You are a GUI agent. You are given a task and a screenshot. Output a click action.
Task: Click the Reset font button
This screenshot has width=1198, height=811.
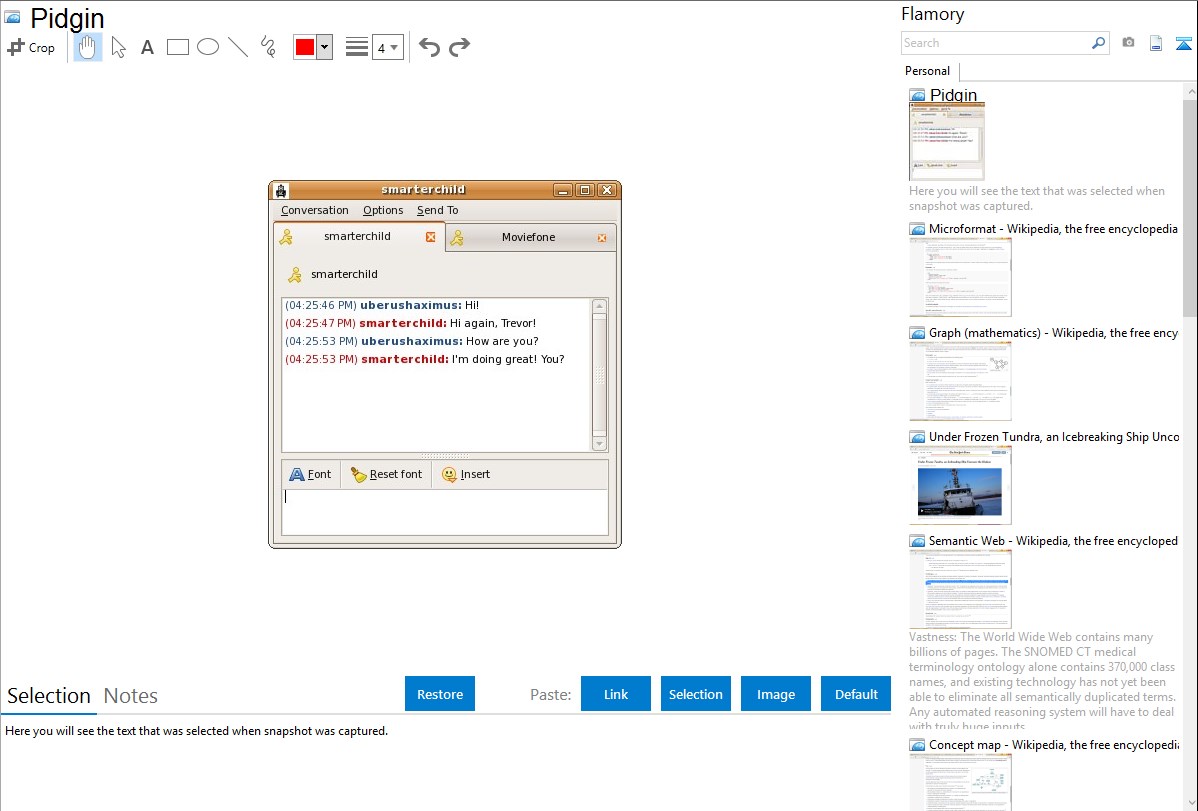[387, 474]
